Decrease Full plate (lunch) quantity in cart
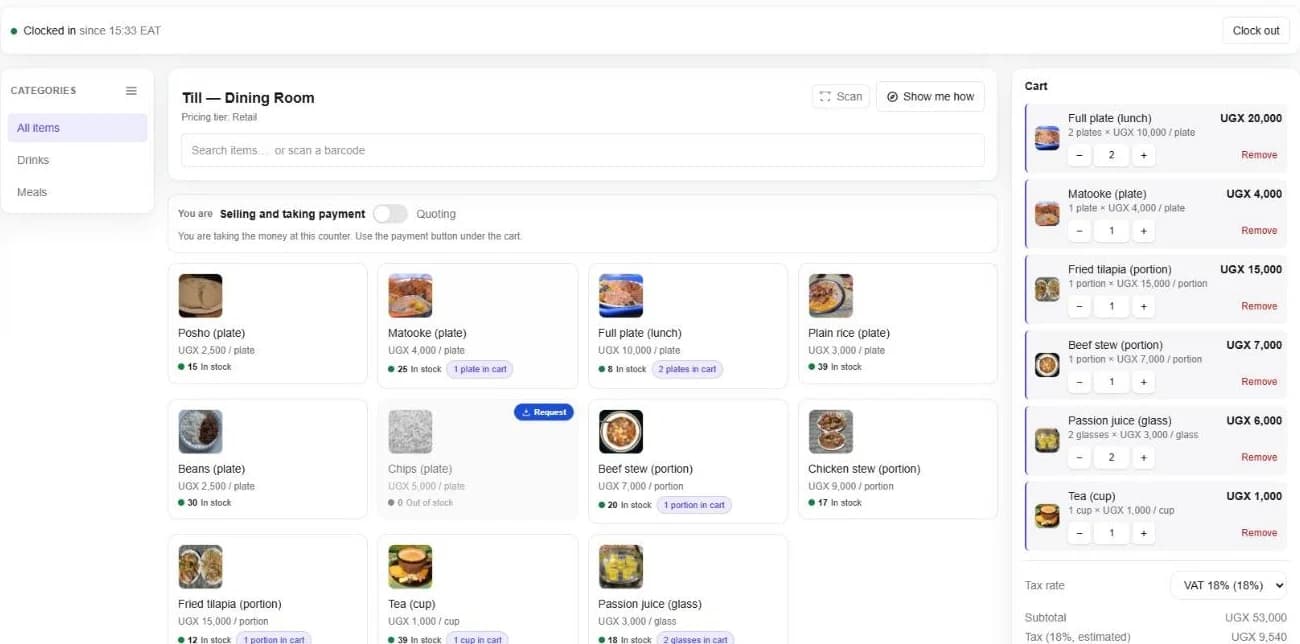This screenshot has width=1300, height=644. (1079, 155)
